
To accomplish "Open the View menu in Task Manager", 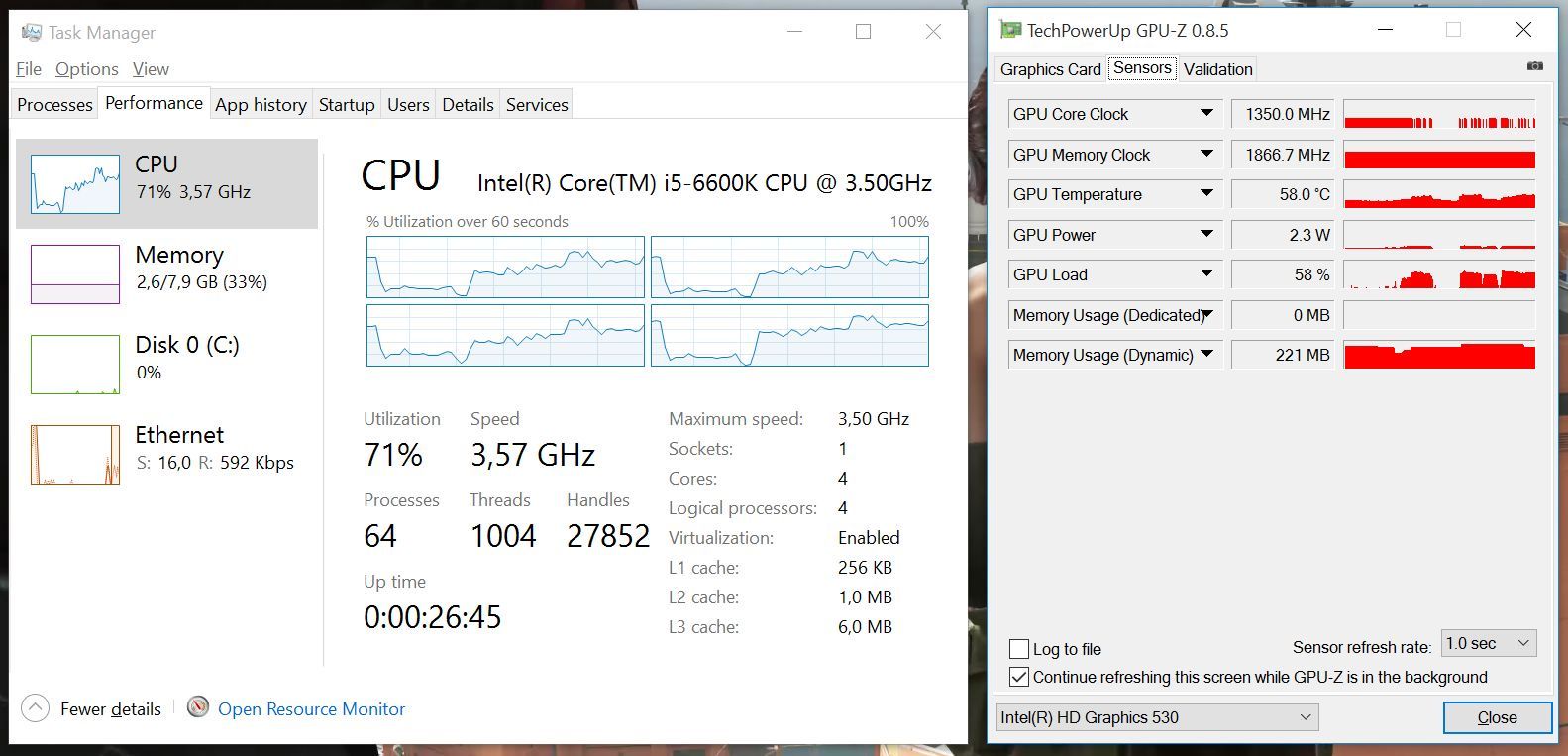I will 151,69.
